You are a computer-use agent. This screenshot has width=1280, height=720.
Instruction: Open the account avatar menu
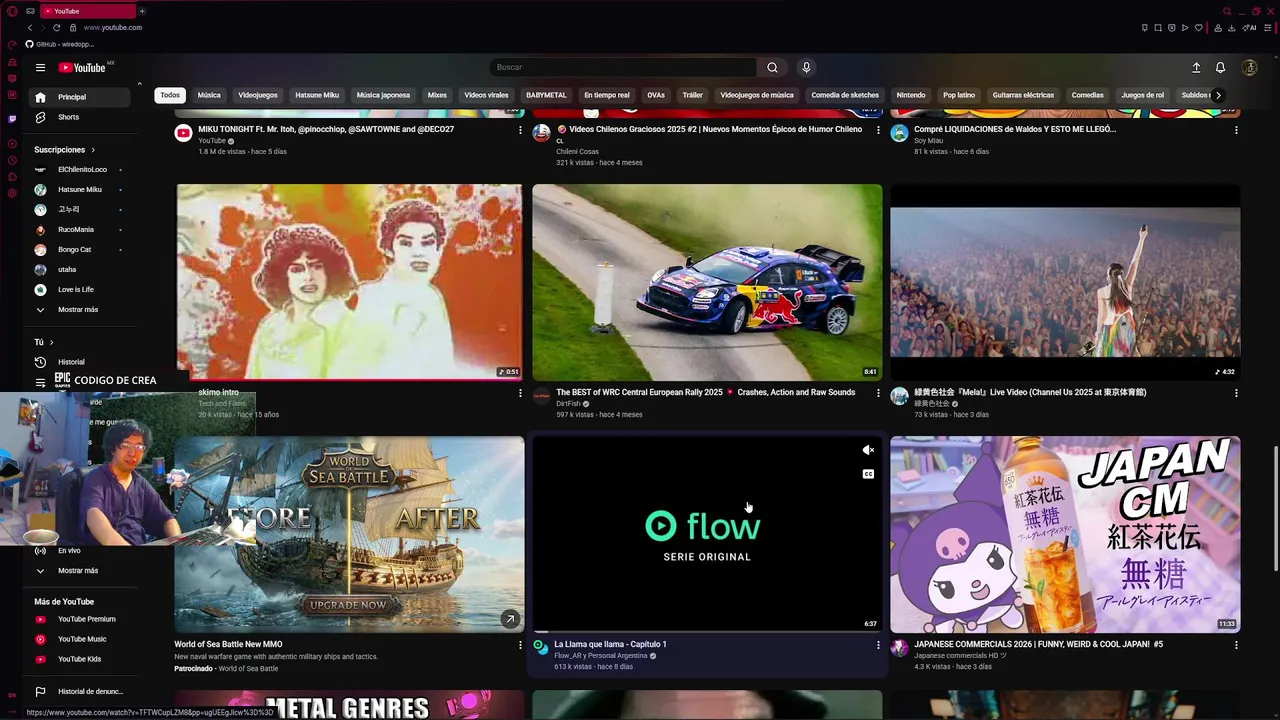[x=1249, y=67]
